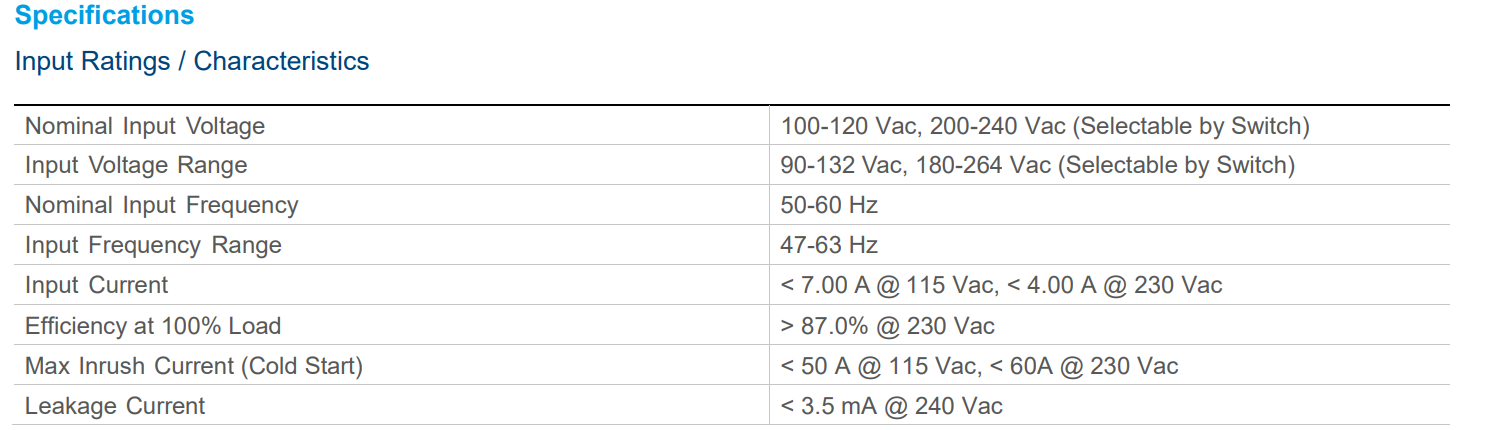
Task: Select the Nominal Input Frequency label
Action: click(x=162, y=205)
